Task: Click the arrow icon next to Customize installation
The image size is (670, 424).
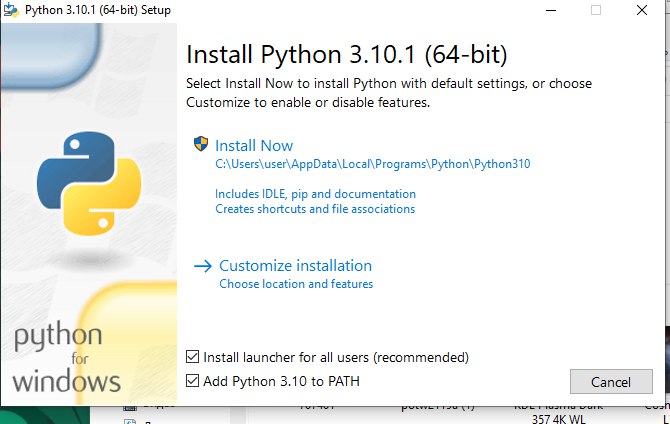Action: tap(203, 266)
